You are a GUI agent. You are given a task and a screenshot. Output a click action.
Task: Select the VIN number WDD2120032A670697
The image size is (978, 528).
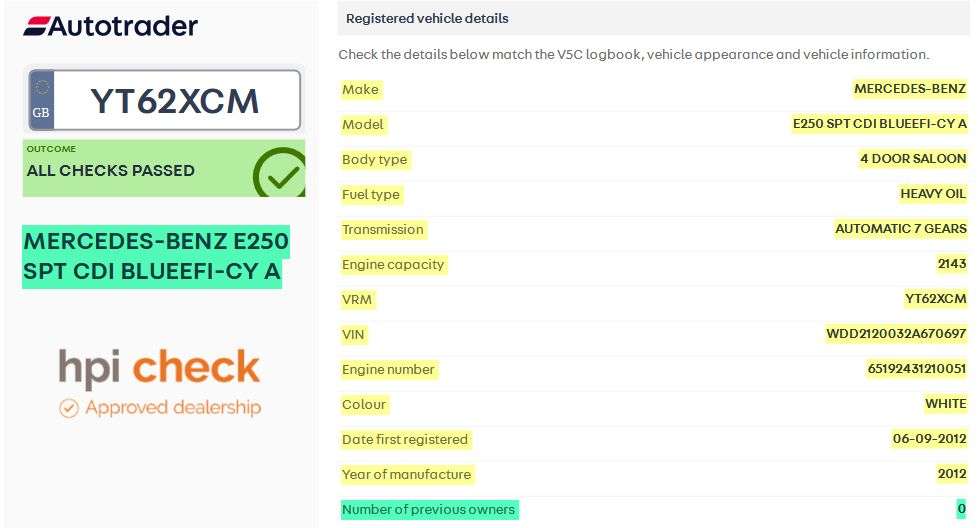[x=896, y=334]
